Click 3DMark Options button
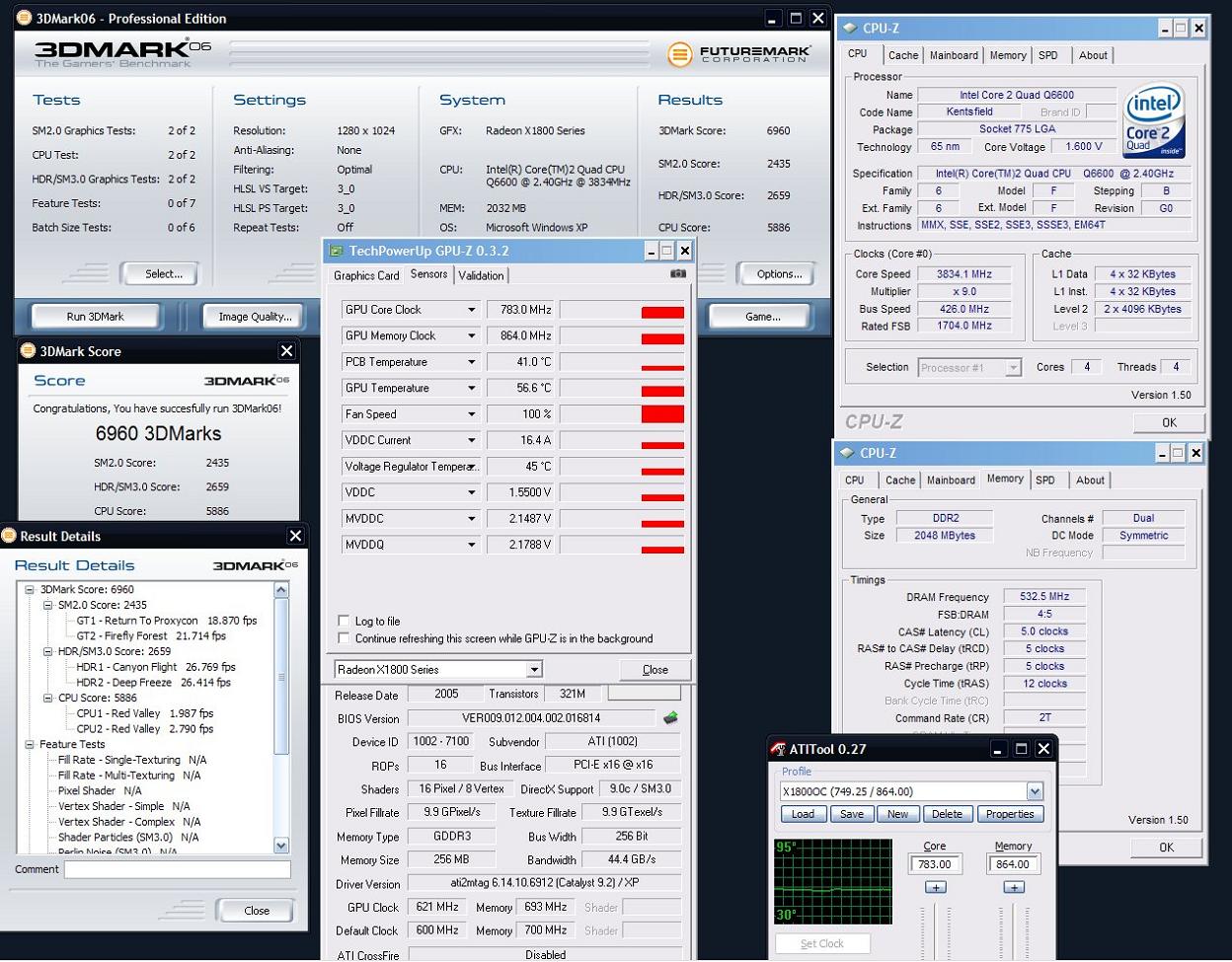Screen dimensions: 1232x962 tap(779, 273)
